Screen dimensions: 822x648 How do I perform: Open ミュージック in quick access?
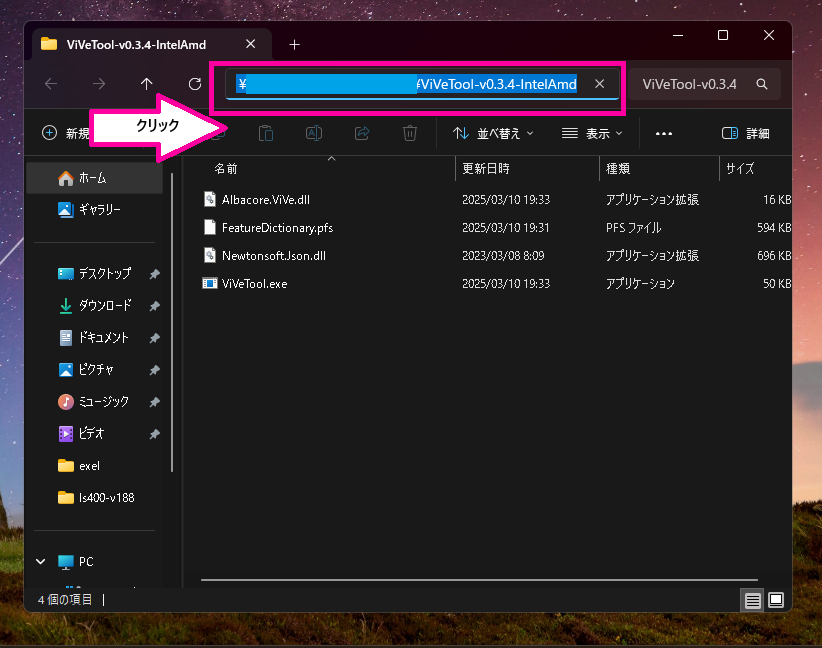pos(93,402)
